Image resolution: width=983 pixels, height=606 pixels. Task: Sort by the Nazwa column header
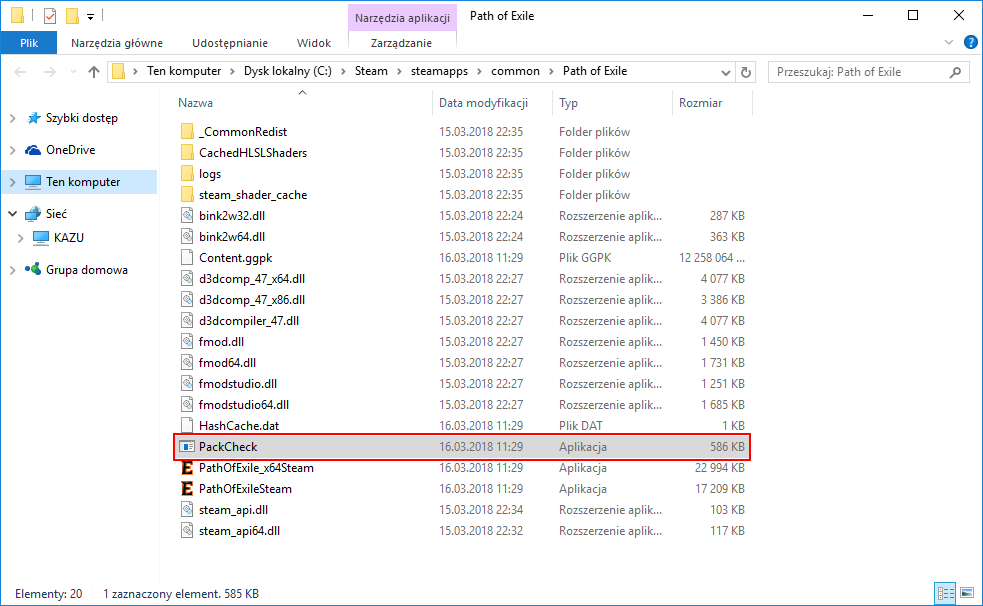click(x=195, y=103)
